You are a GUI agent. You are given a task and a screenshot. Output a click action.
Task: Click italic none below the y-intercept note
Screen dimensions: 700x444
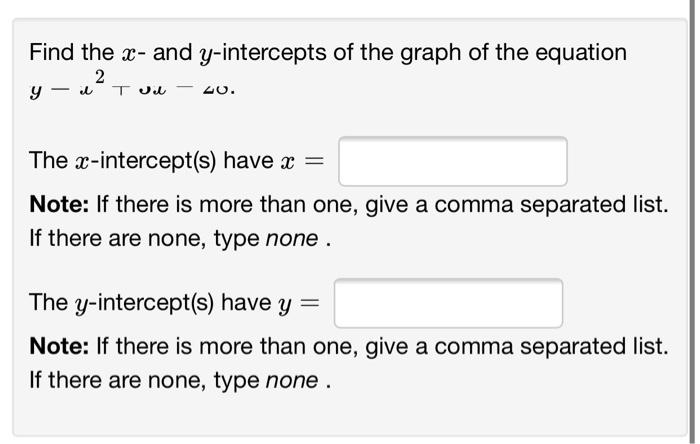point(292,381)
